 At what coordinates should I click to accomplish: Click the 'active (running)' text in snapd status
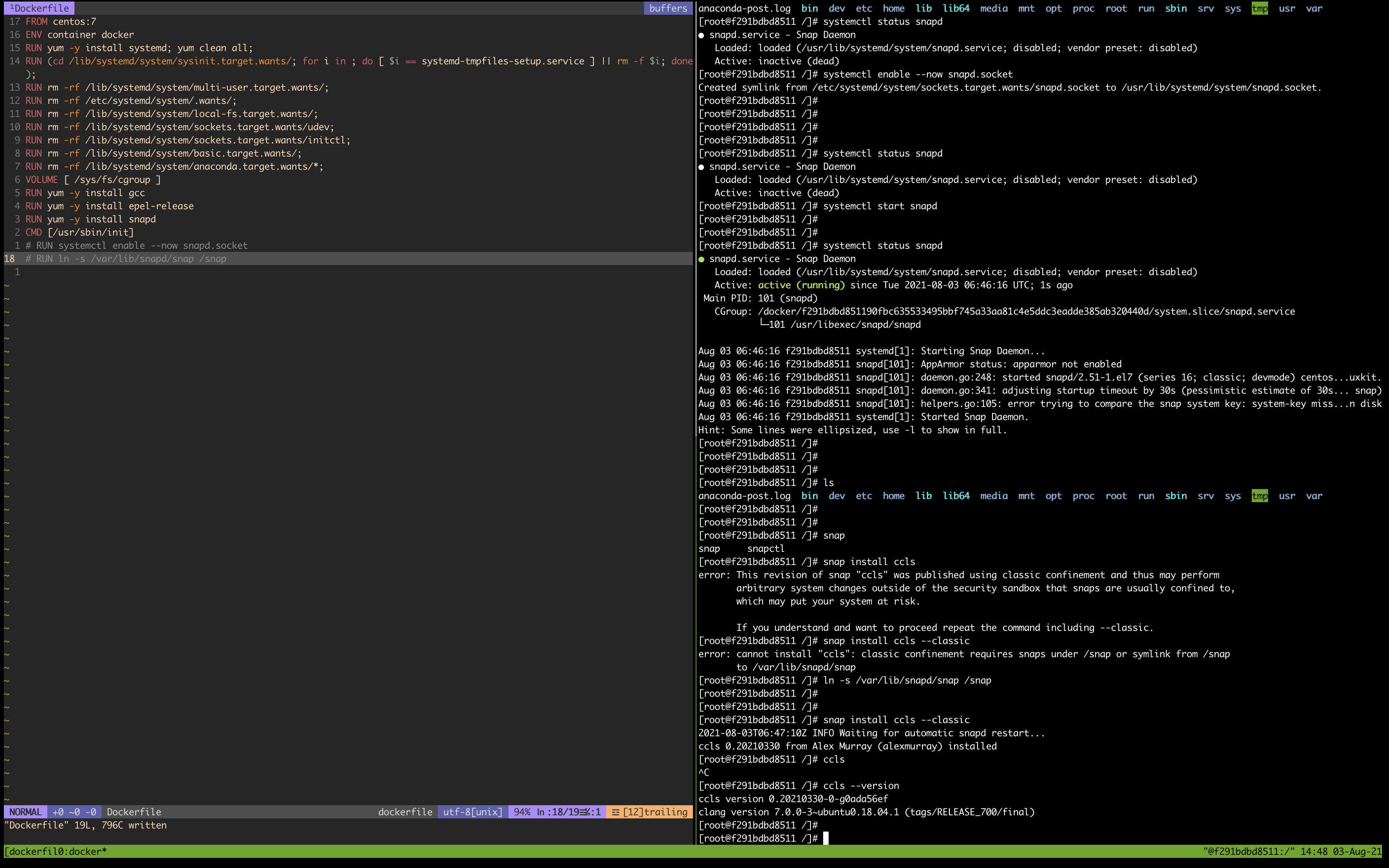pyautogui.click(x=801, y=285)
